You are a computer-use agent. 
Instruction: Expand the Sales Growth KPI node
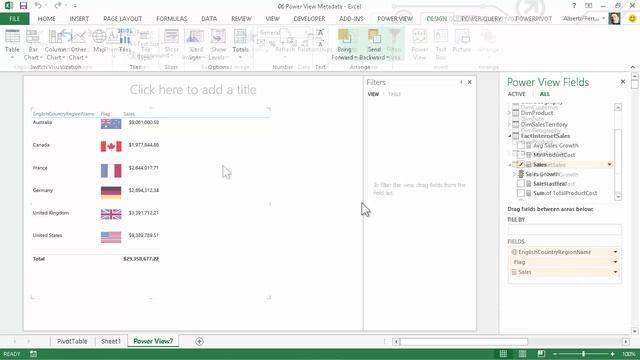[x=514, y=174]
